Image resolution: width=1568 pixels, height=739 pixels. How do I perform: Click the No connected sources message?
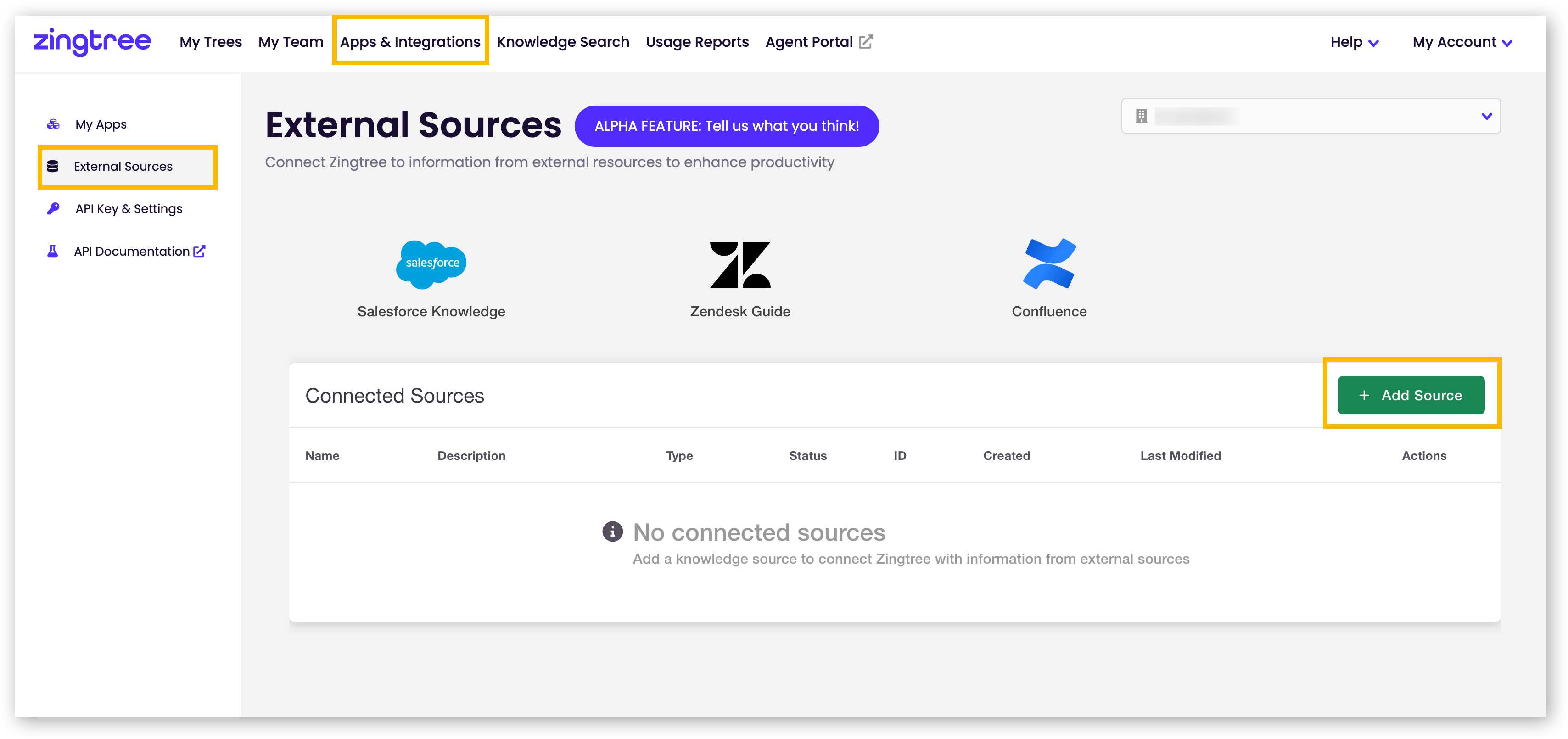click(759, 532)
